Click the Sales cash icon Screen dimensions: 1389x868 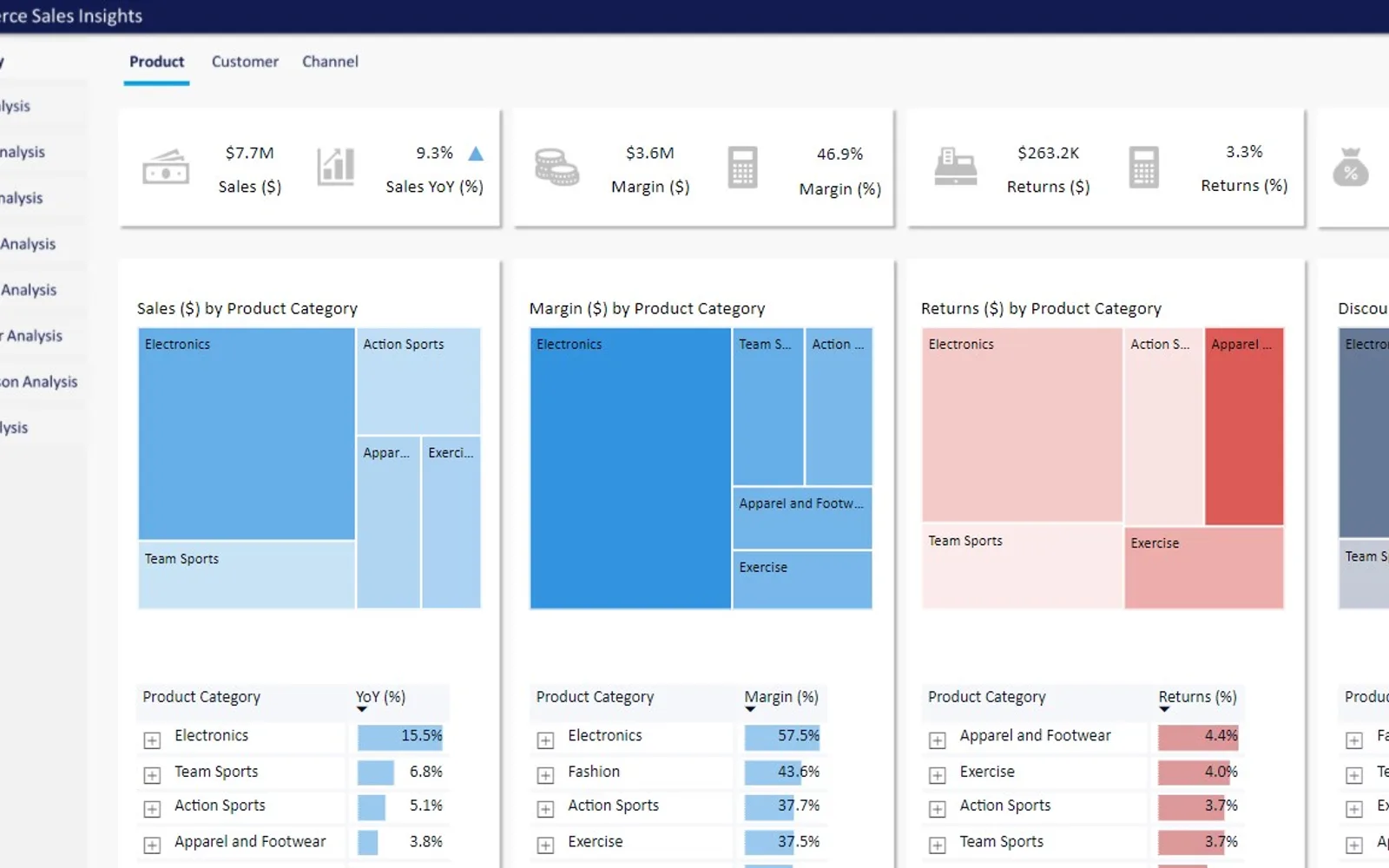click(166, 167)
